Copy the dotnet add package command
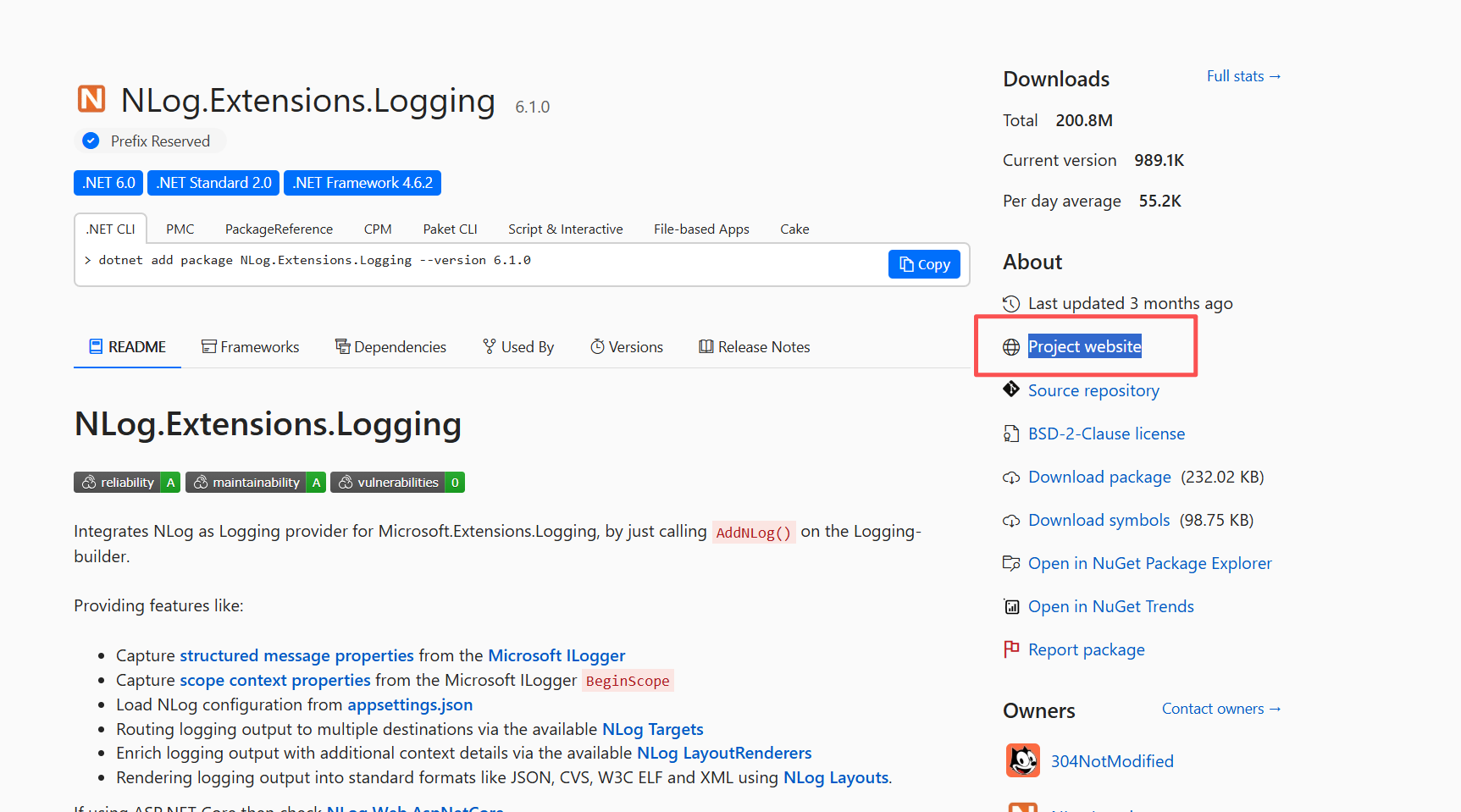1461x812 pixels. (x=924, y=264)
